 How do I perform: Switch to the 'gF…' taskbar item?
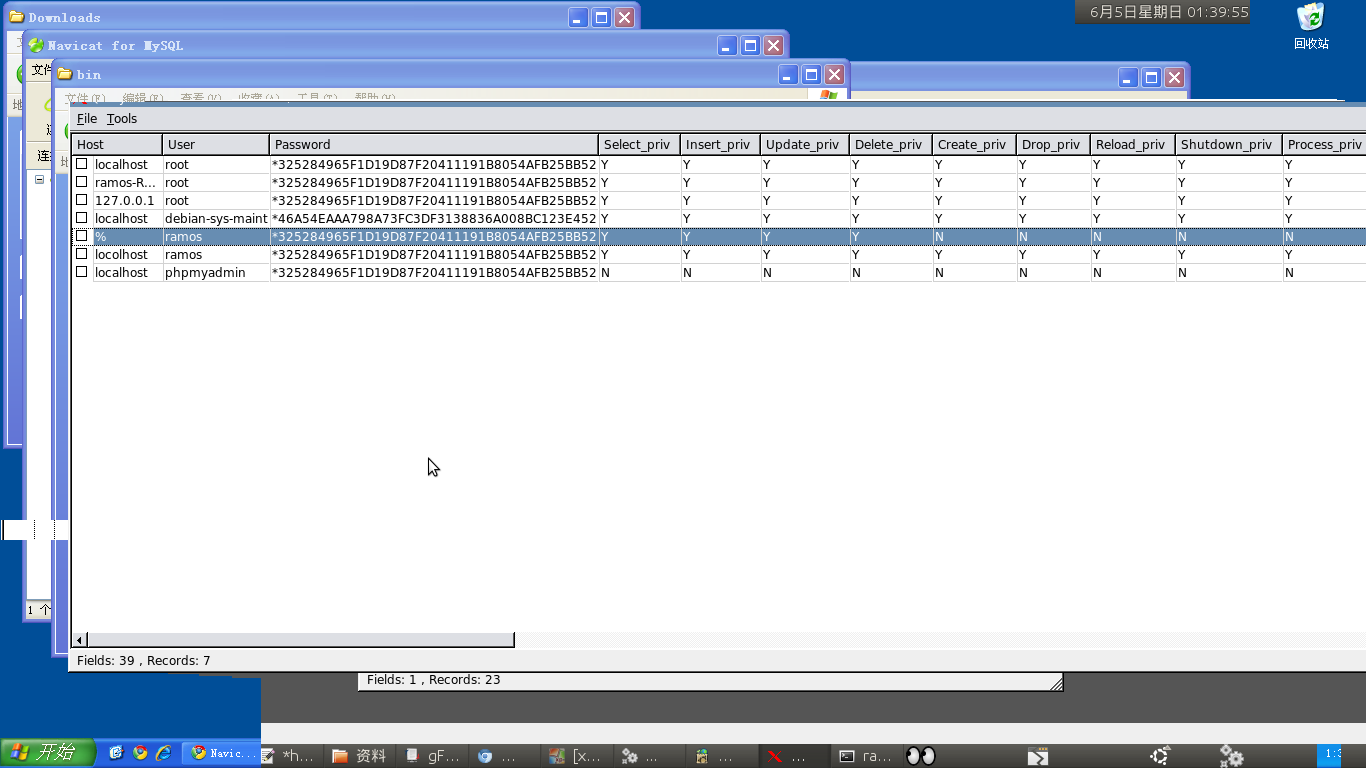pos(433,756)
